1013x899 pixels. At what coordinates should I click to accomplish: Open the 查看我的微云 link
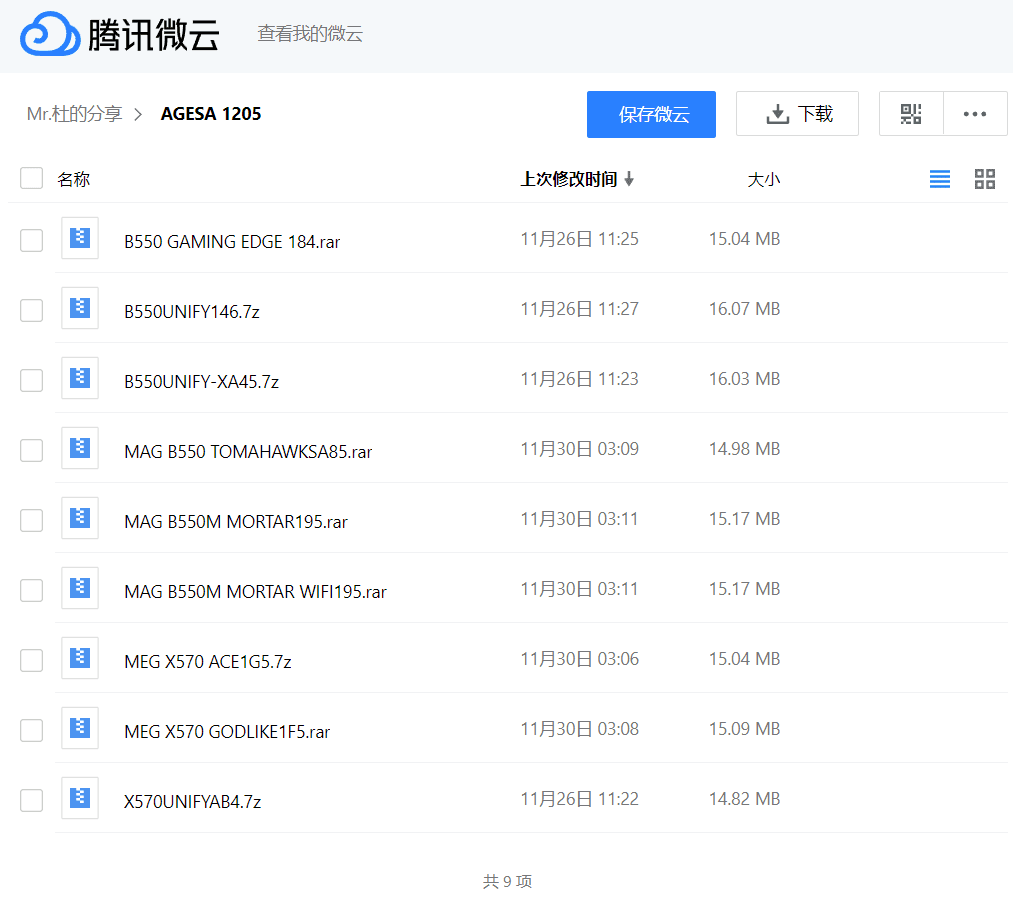(x=310, y=34)
